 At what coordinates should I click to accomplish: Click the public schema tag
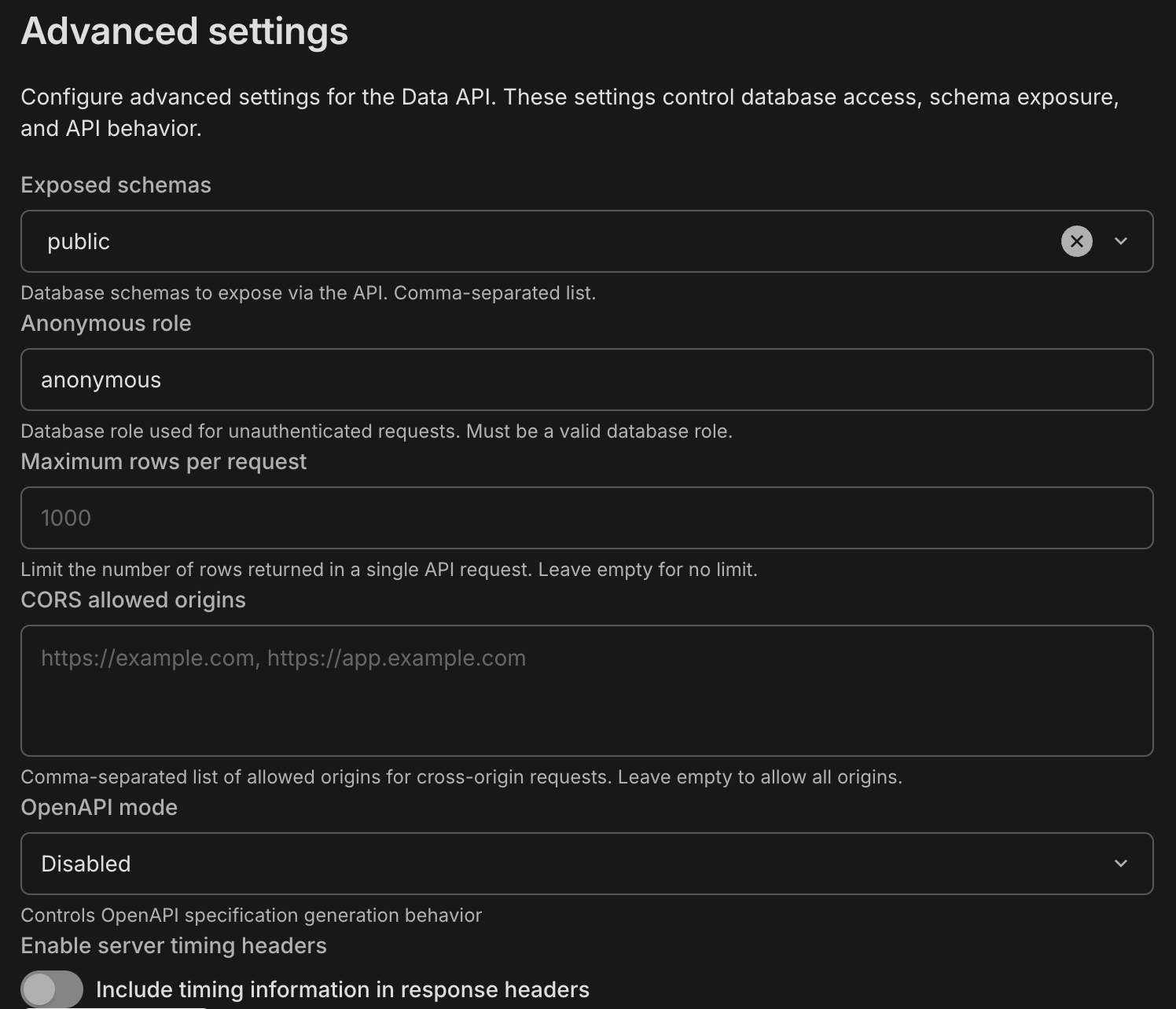pyautogui.click(x=78, y=241)
